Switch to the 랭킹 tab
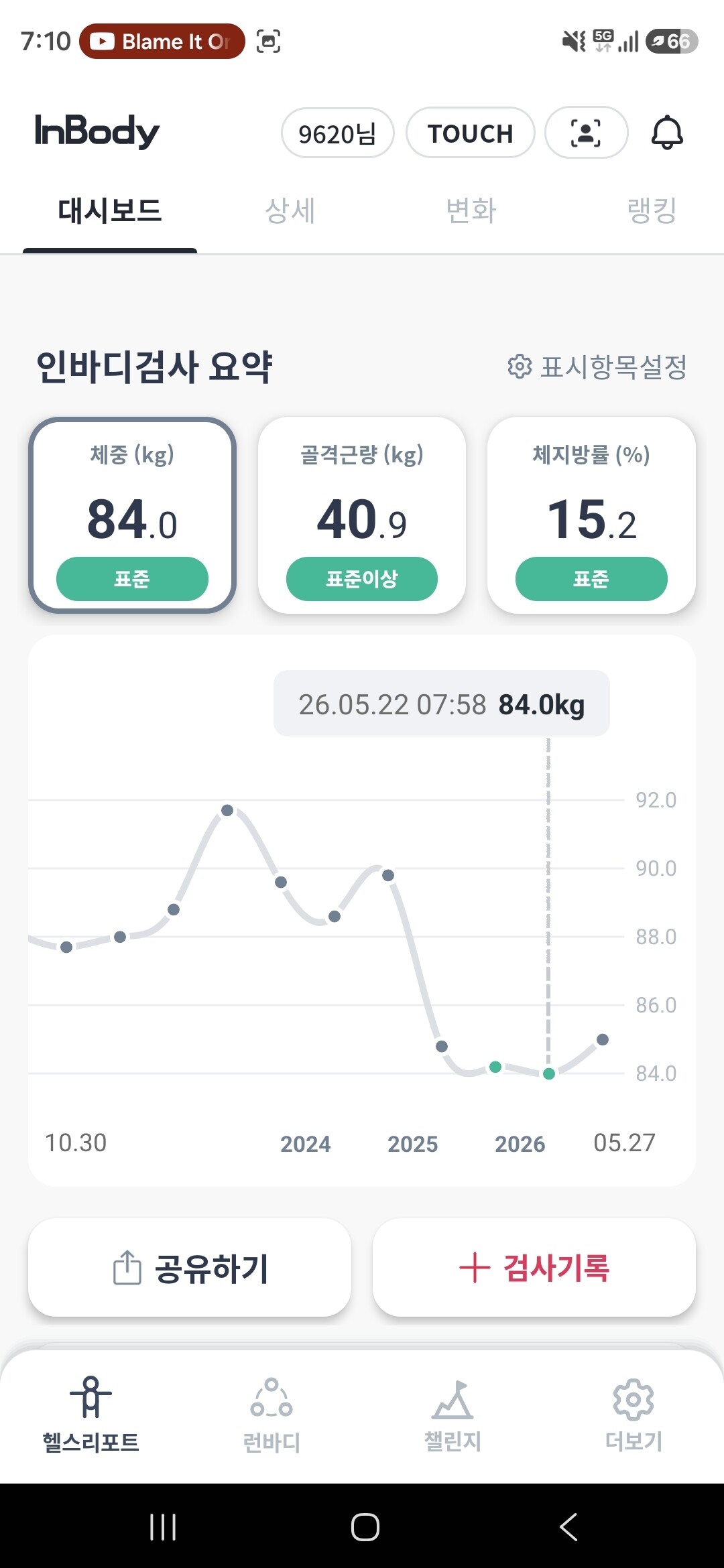The height and width of the screenshot is (1568, 724). pos(652,210)
